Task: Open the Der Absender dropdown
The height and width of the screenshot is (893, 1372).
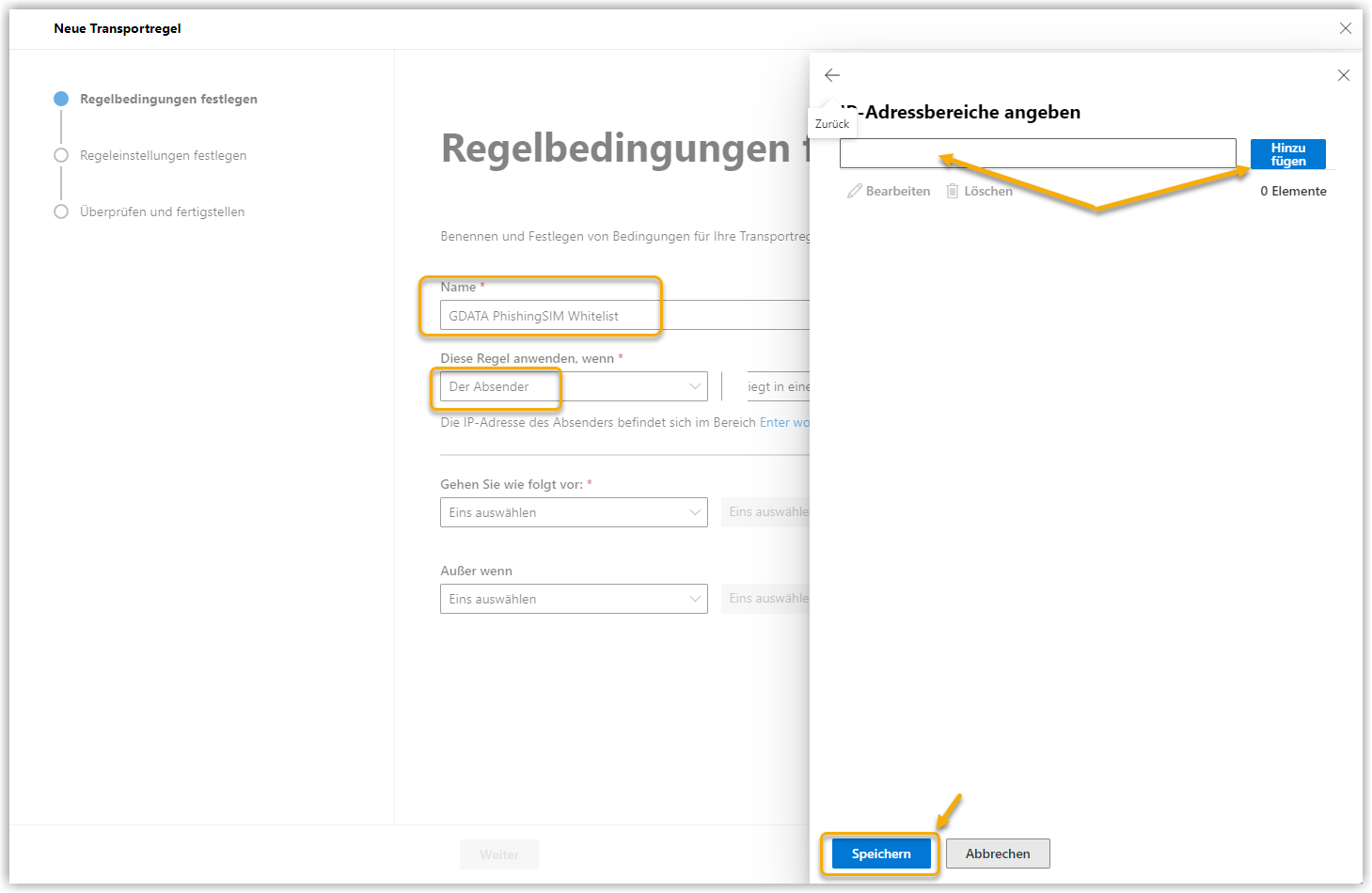Action: [574, 386]
